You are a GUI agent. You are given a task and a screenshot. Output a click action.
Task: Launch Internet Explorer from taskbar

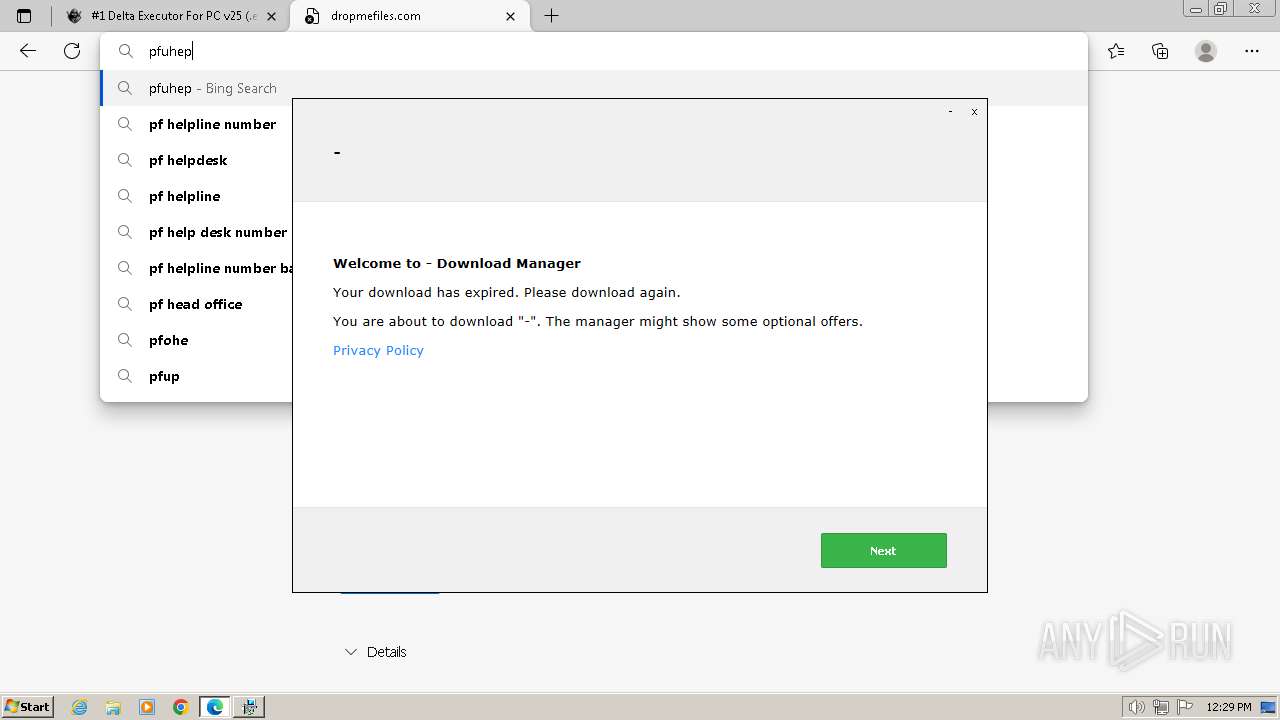coord(80,707)
